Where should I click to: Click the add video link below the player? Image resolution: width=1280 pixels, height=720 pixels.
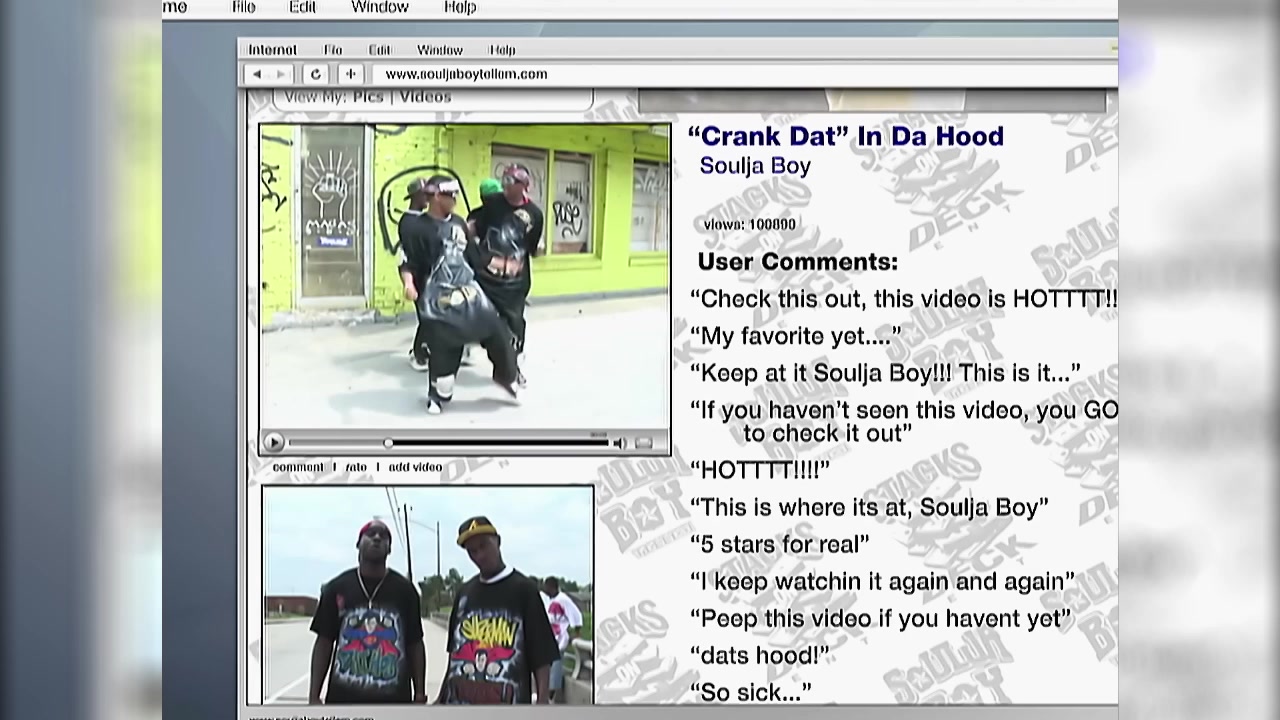click(x=415, y=467)
